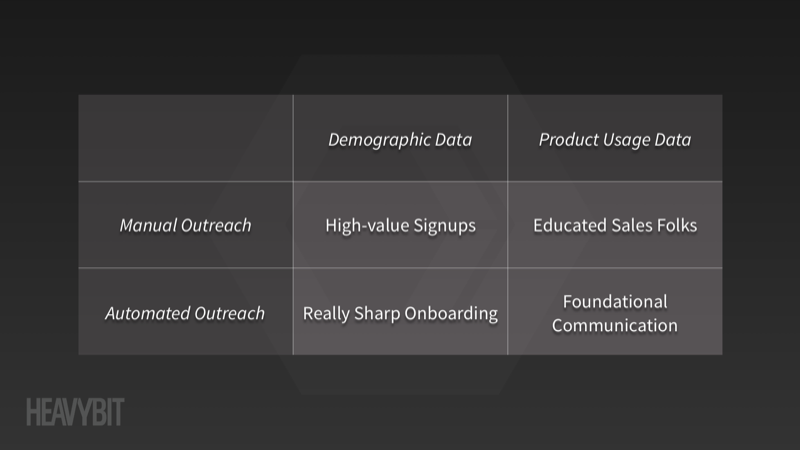Choose the Manual Outreach row label
This screenshot has width=800, height=450.
[x=186, y=224]
